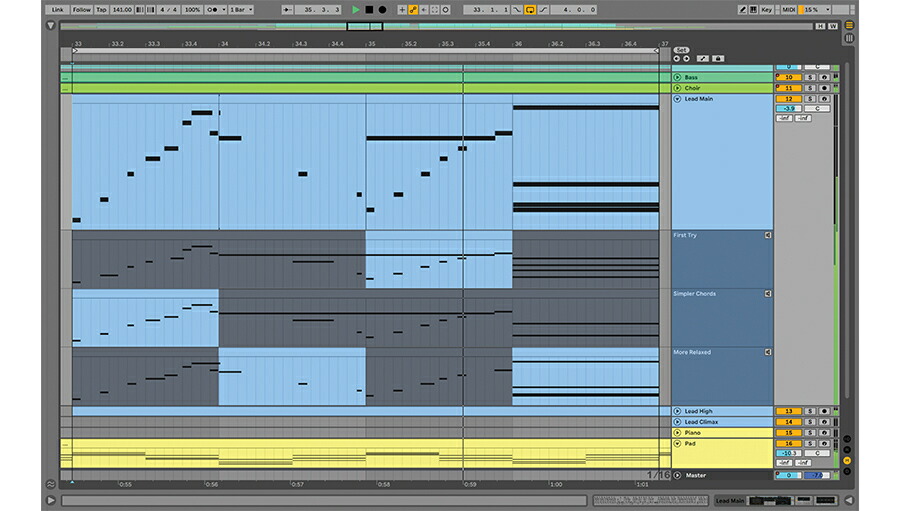Toggle the Draw Mode pencil icon
900x511 pixels.
click(x=743, y=9)
